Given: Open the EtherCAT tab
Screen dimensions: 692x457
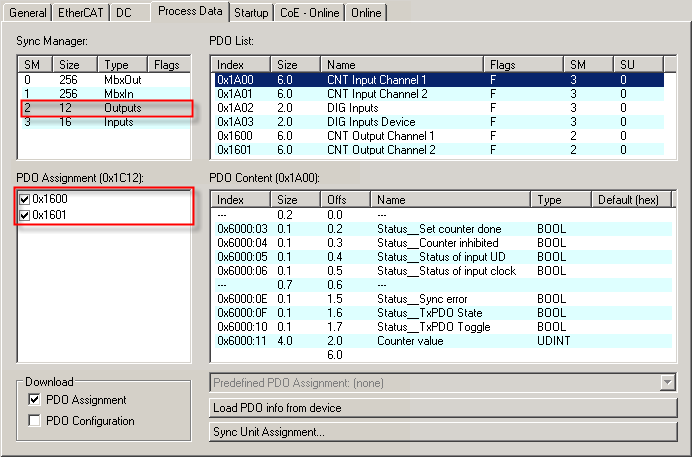Looking at the screenshot, I should click(x=80, y=12).
